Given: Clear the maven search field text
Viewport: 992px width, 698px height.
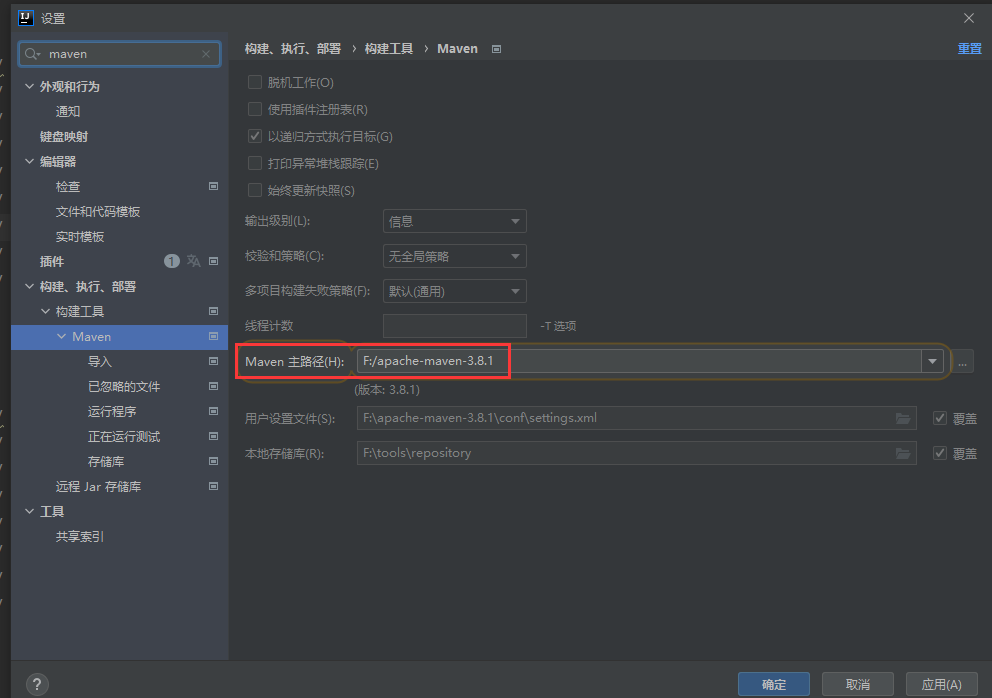Looking at the screenshot, I should tap(206, 54).
